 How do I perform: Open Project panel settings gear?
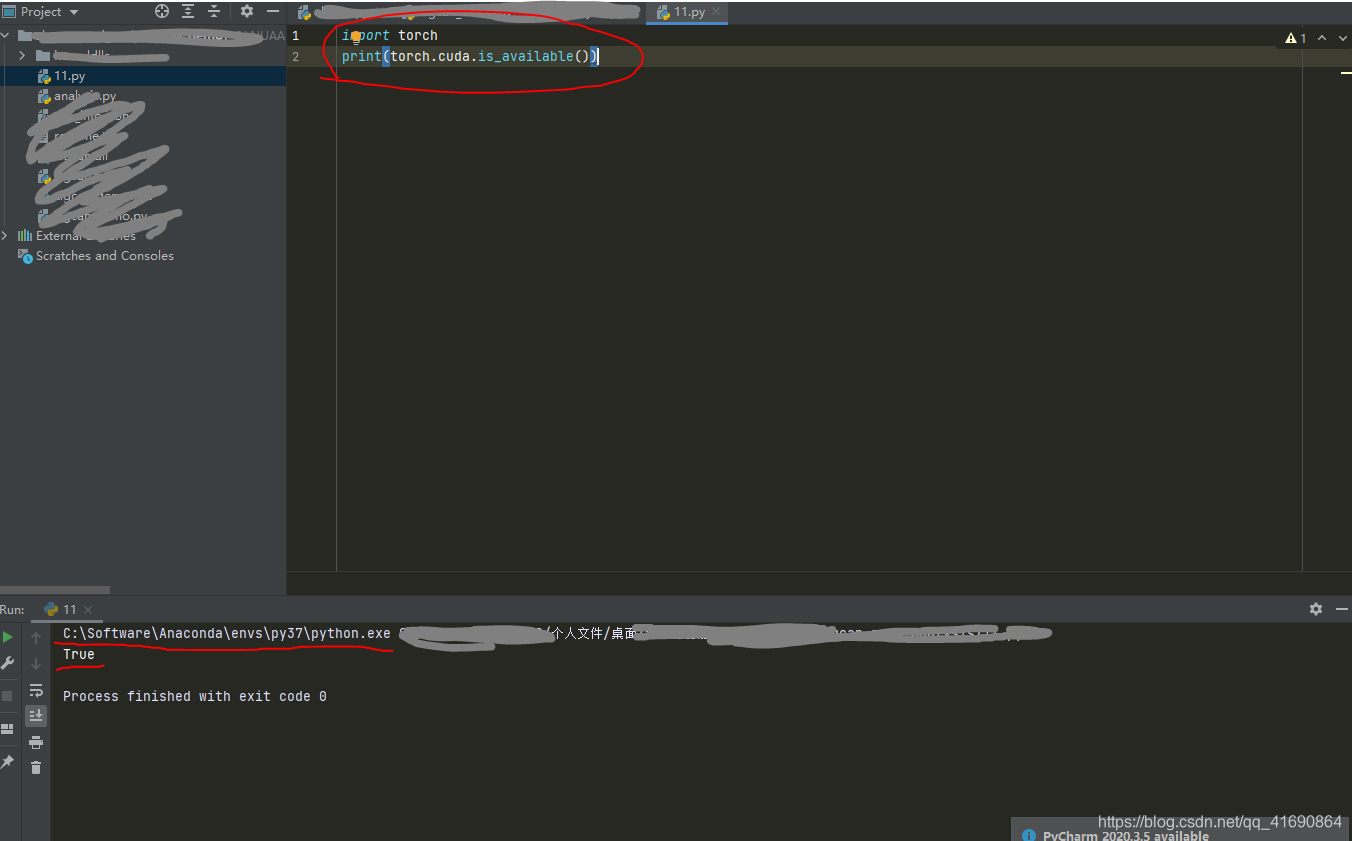coord(247,12)
